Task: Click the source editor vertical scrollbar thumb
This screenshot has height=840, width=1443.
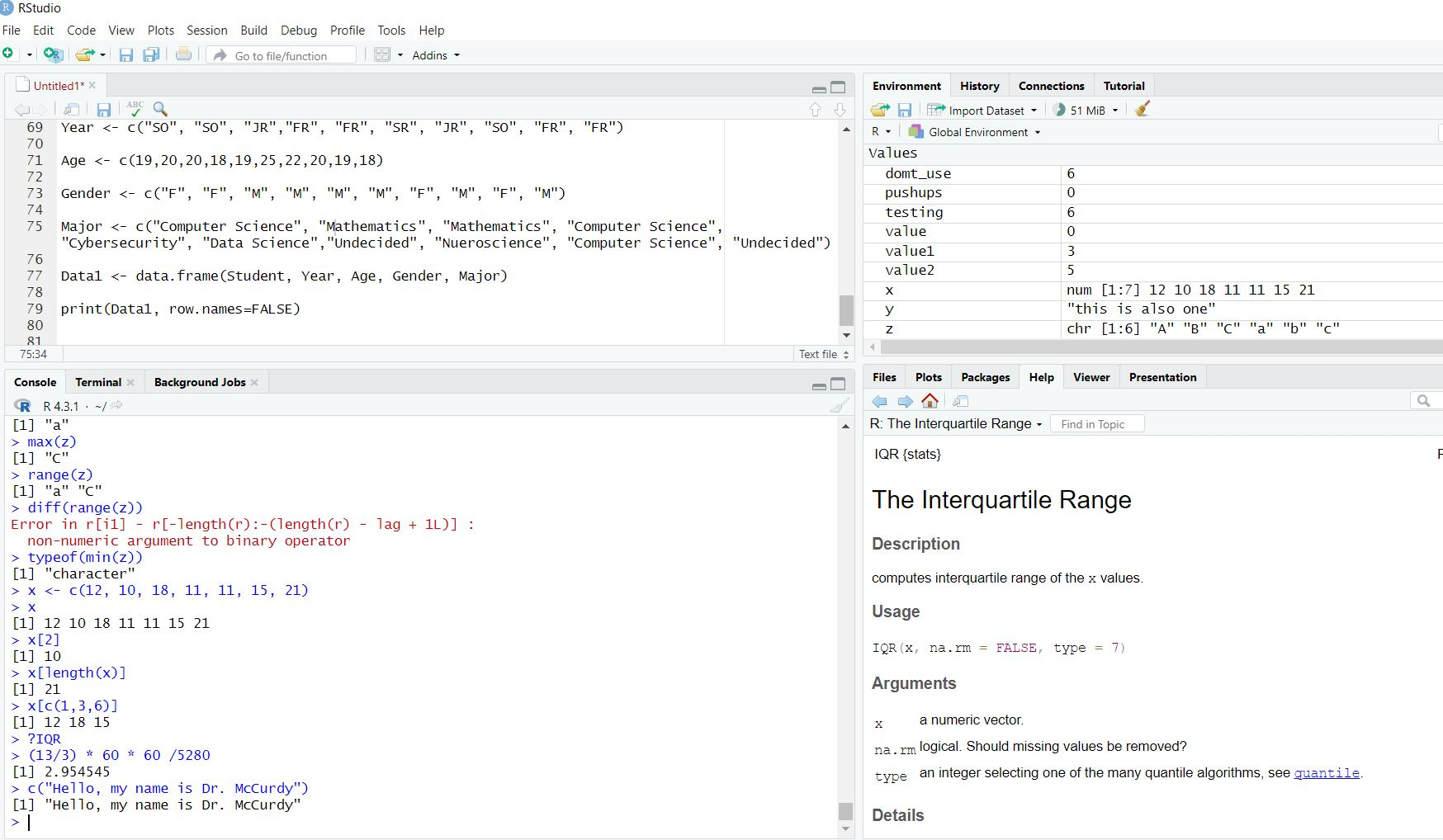Action: click(846, 310)
